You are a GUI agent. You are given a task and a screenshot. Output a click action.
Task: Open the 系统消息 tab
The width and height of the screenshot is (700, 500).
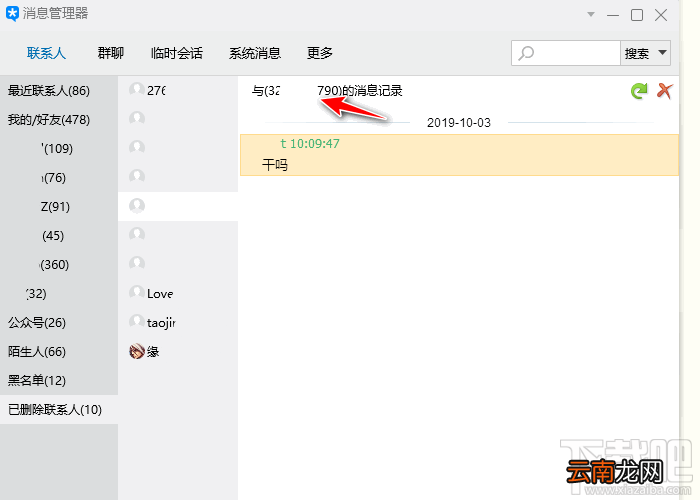coord(255,53)
